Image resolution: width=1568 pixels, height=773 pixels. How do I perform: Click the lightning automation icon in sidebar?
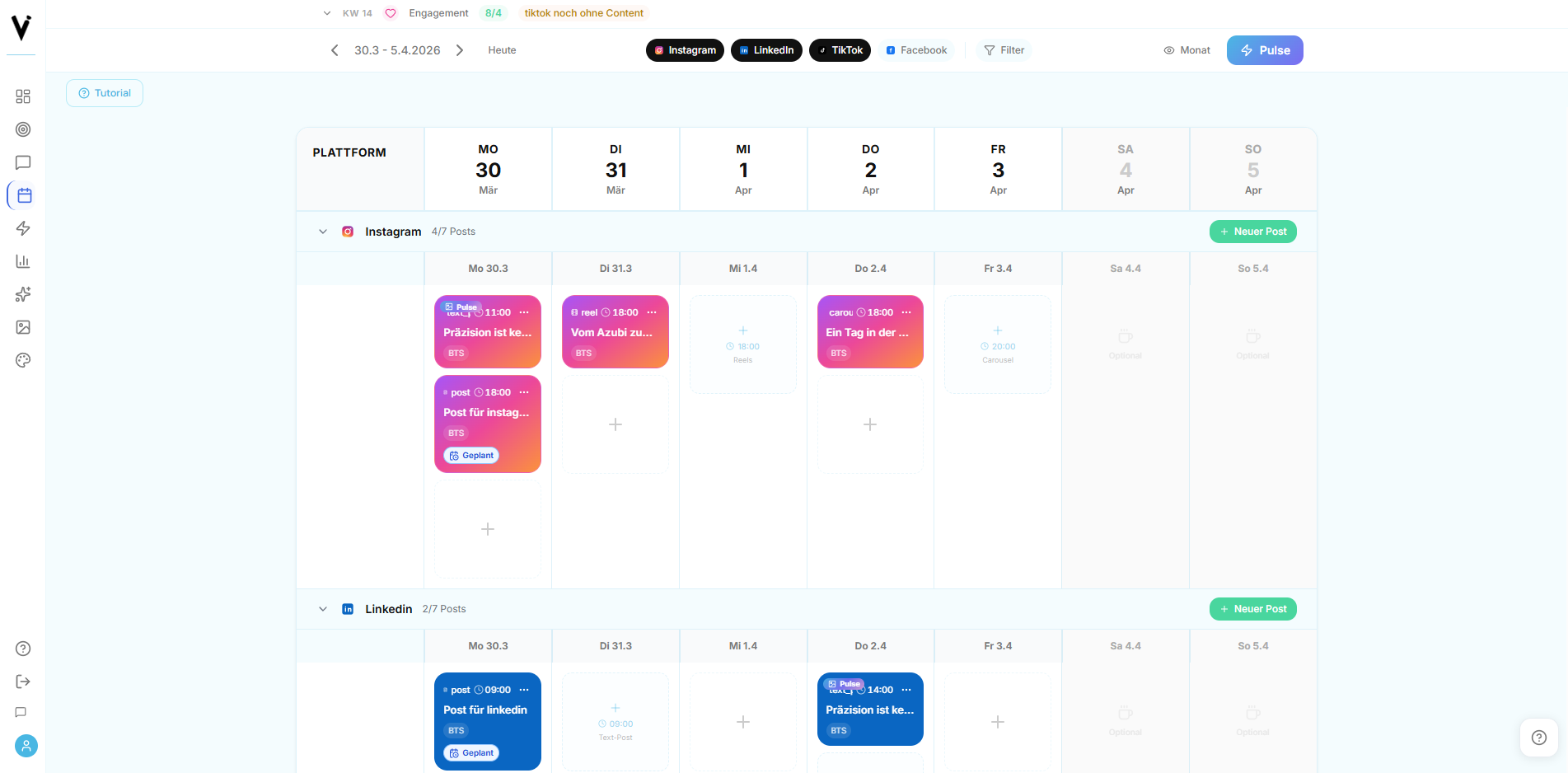(23, 228)
